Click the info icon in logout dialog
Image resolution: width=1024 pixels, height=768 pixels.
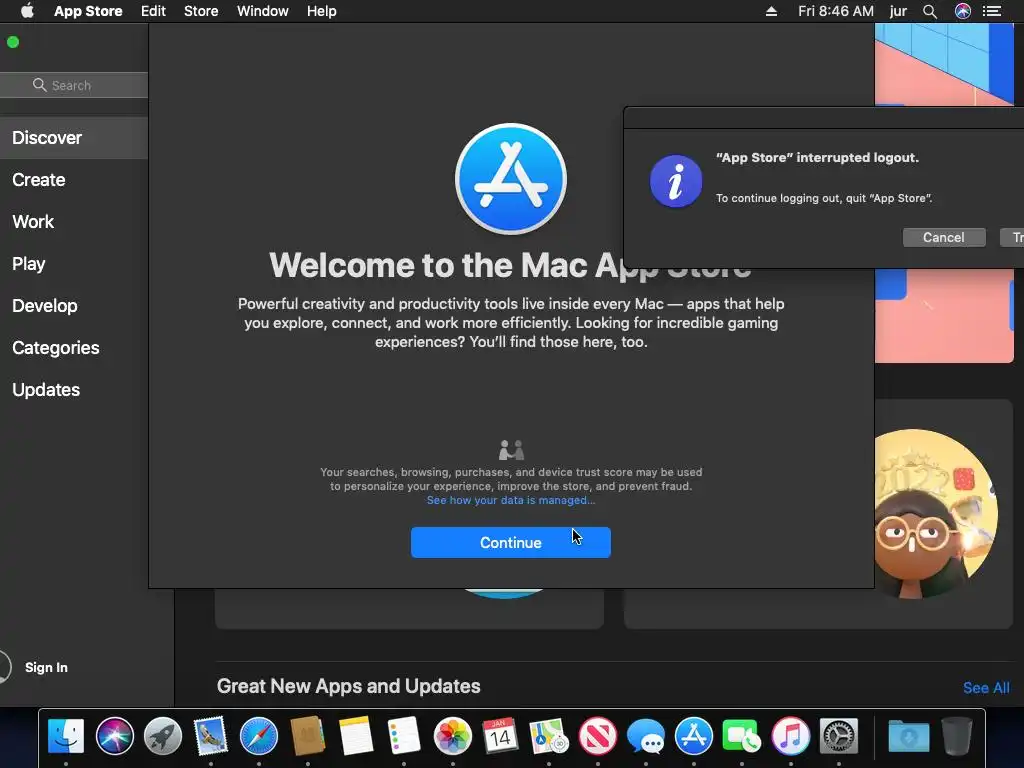676,181
